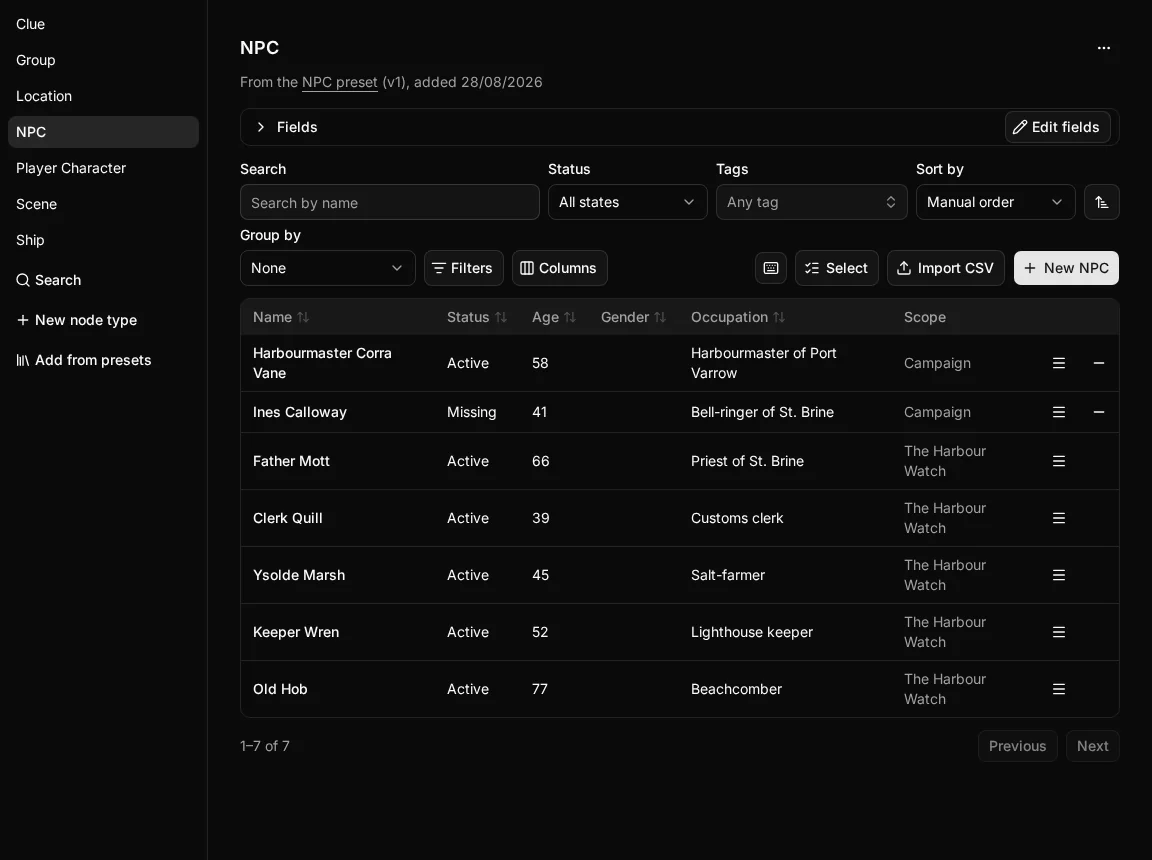
Task: Expand the Fields section
Action: point(287,127)
